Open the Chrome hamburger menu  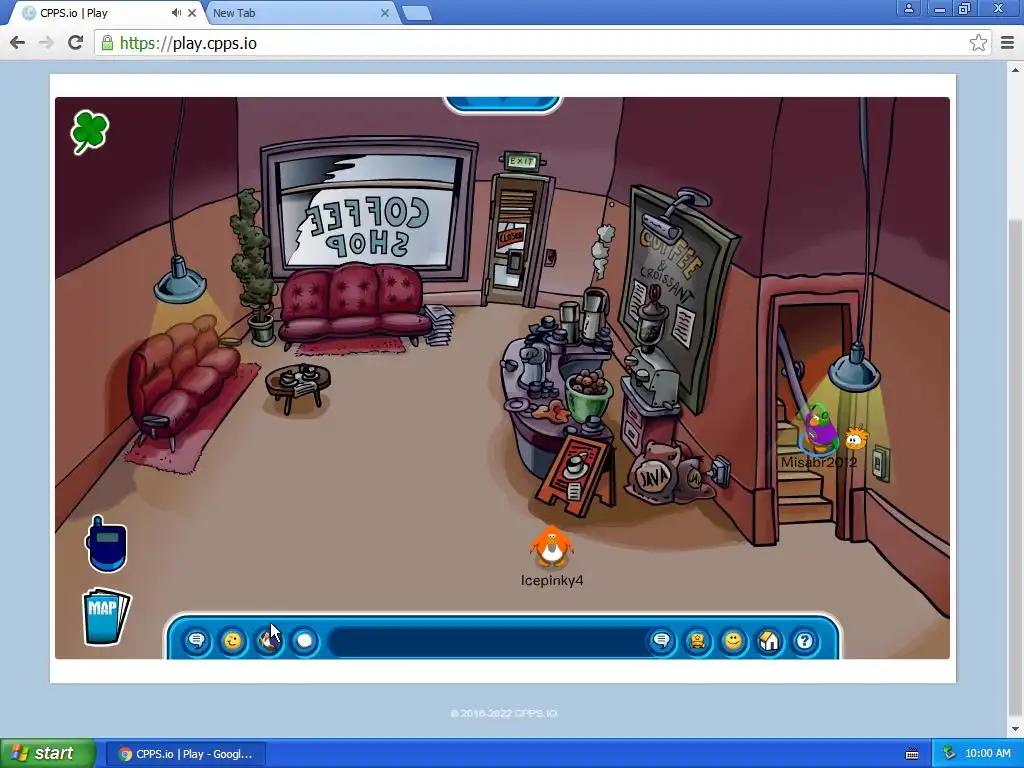pyautogui.click(x=1007, y=43)
